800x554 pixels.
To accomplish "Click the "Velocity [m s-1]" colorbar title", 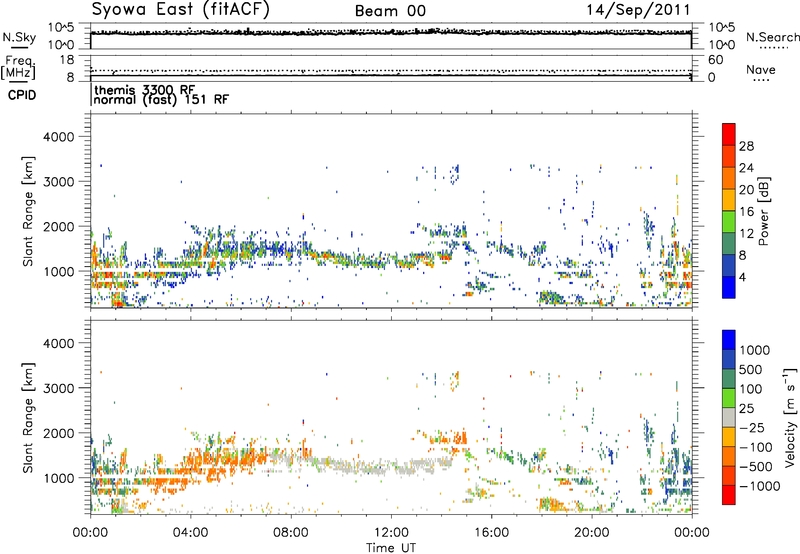I will coord(790,417).
